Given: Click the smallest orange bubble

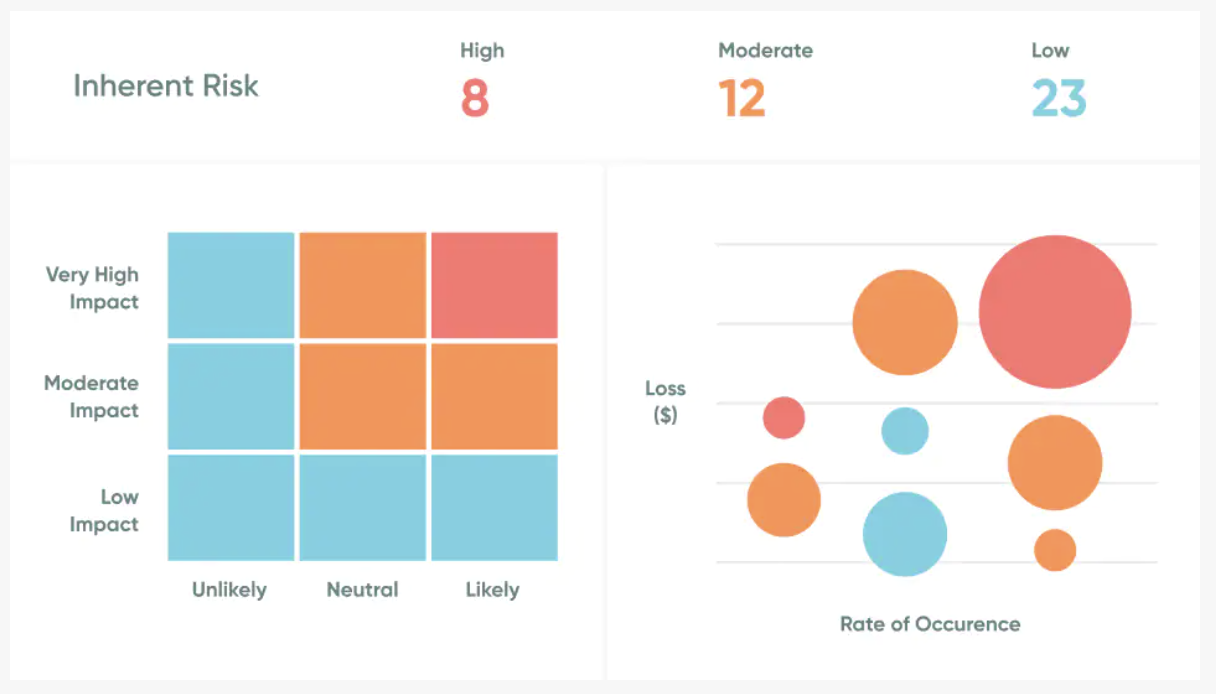Looking at the screenshot, I should tap(1055, 550).
